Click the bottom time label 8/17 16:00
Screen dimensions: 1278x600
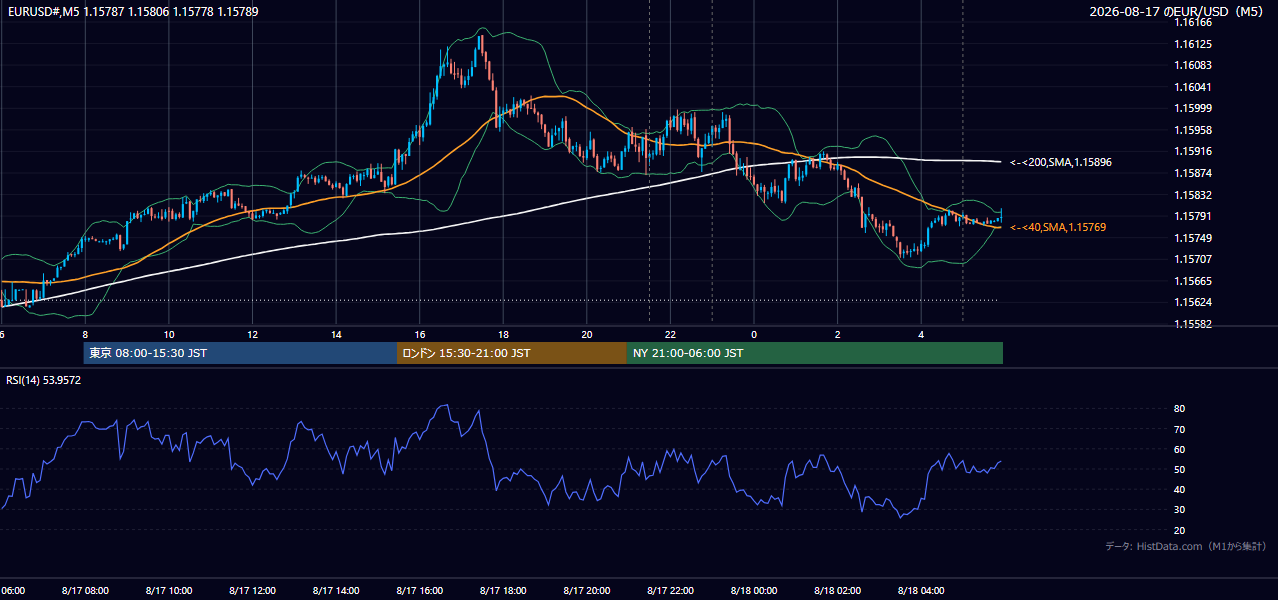point(420,591)
